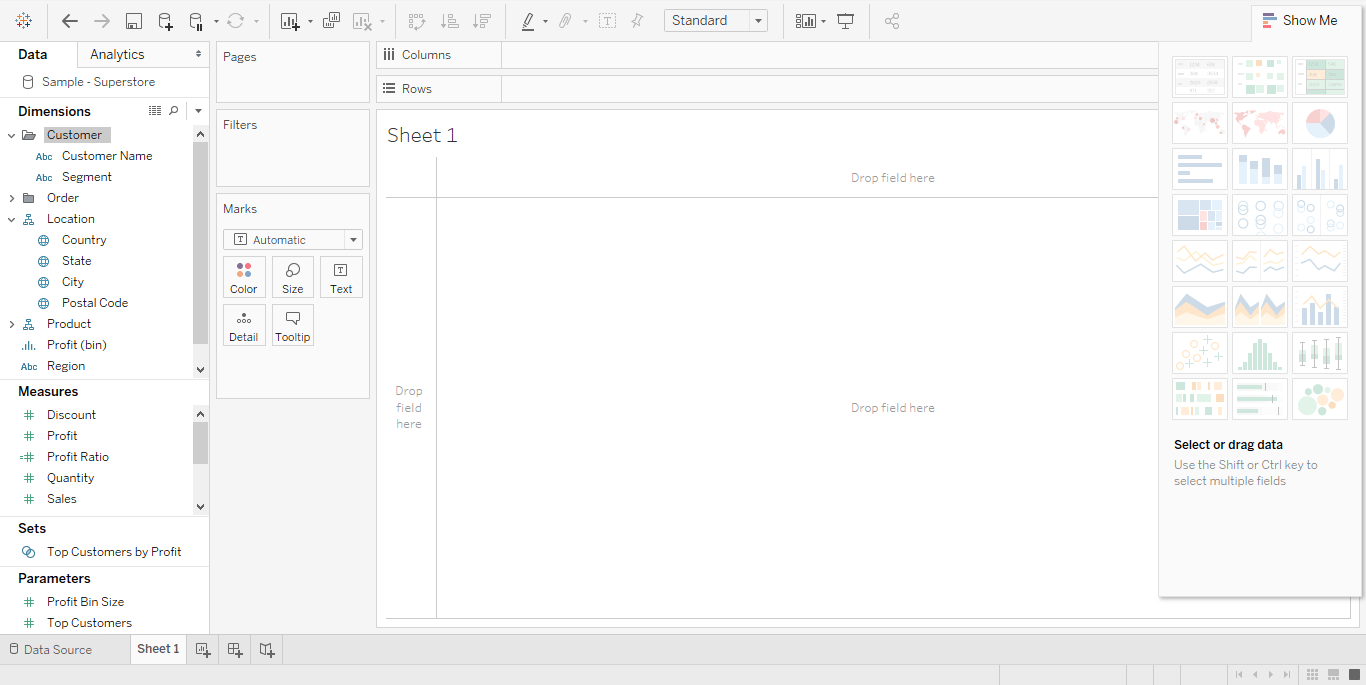The width and height of the screenshot is (1366, 685).
Task: Open Presentation Mode from the toolbar
Action: pyautogui.click(x=845, y=21)
